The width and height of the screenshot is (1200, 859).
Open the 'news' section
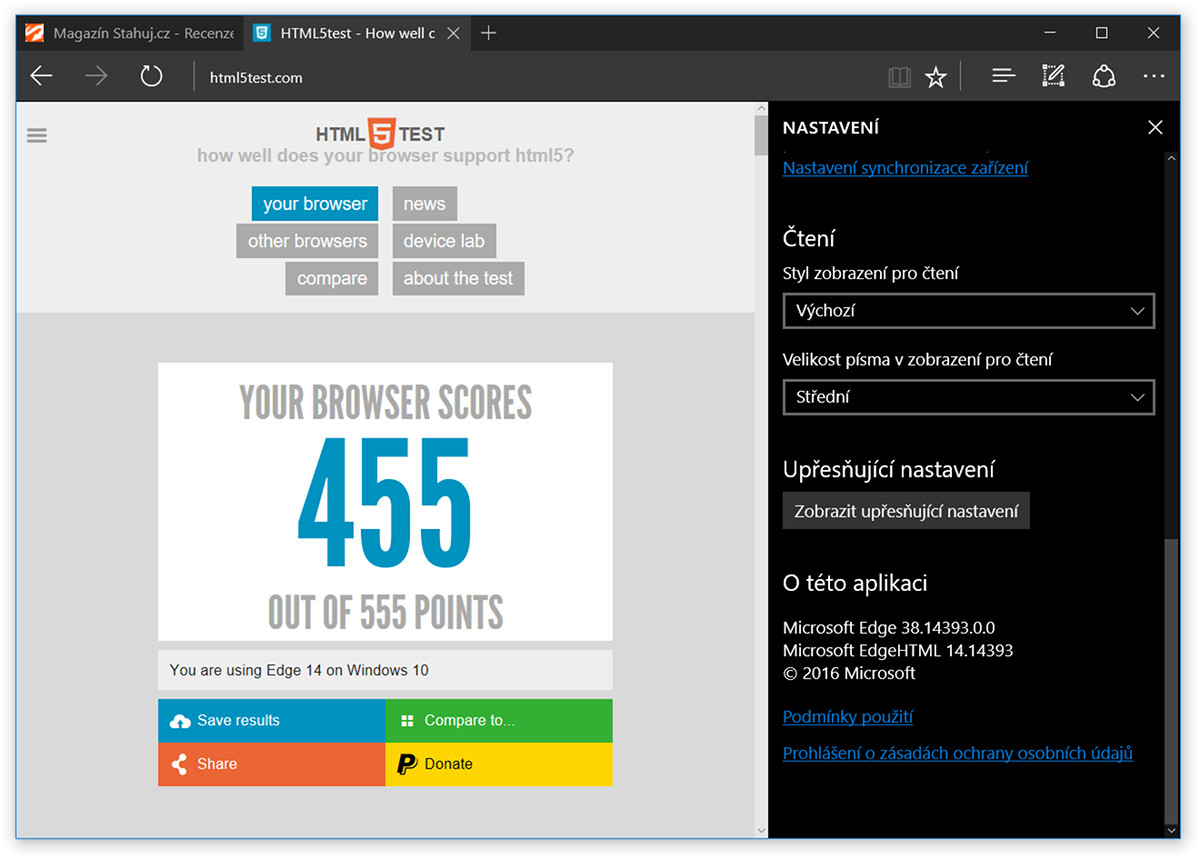click(424, 204)
